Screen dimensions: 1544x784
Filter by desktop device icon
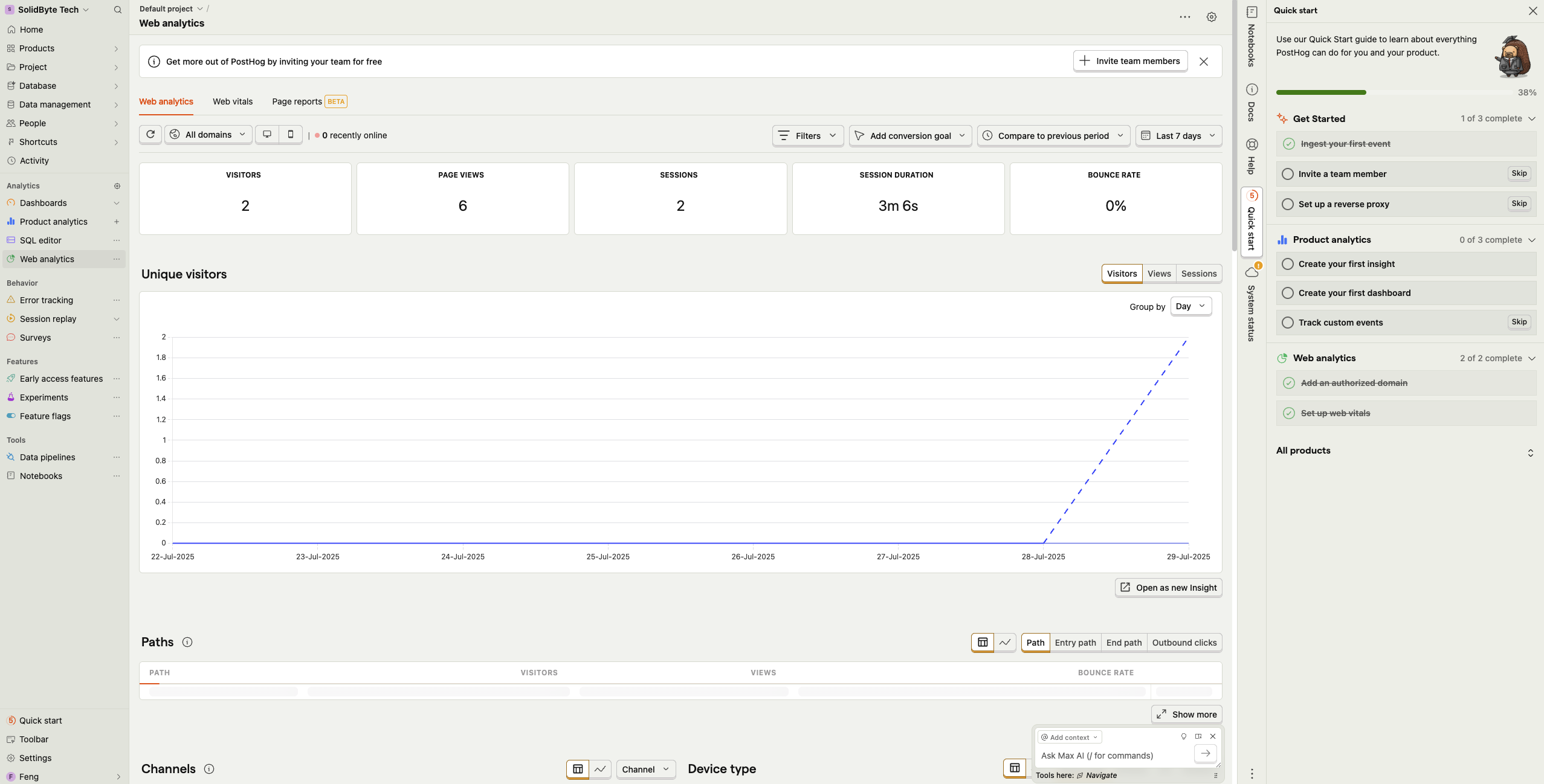tap(267, 134)
